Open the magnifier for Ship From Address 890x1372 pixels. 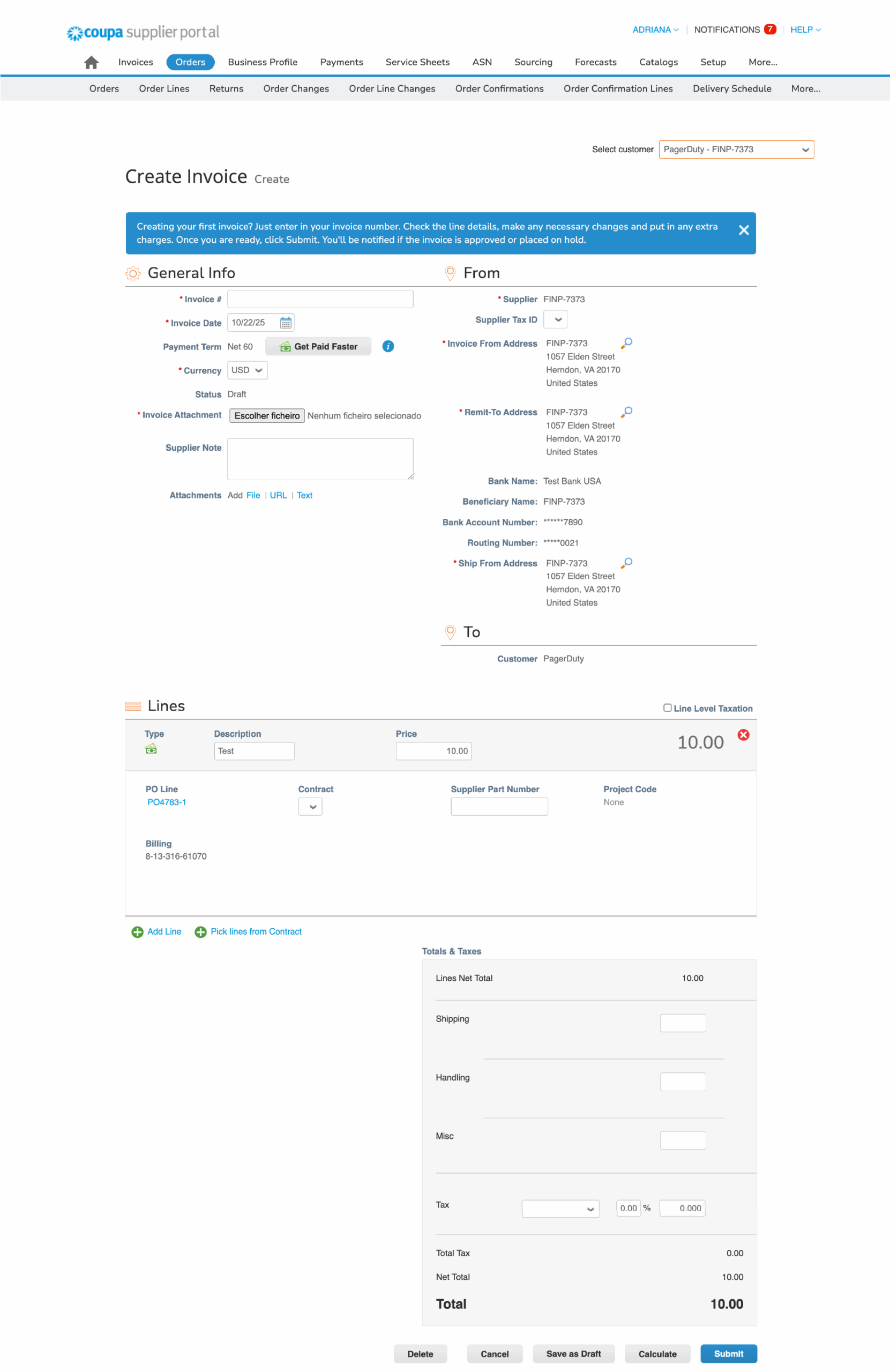click(x=626, y=563)
